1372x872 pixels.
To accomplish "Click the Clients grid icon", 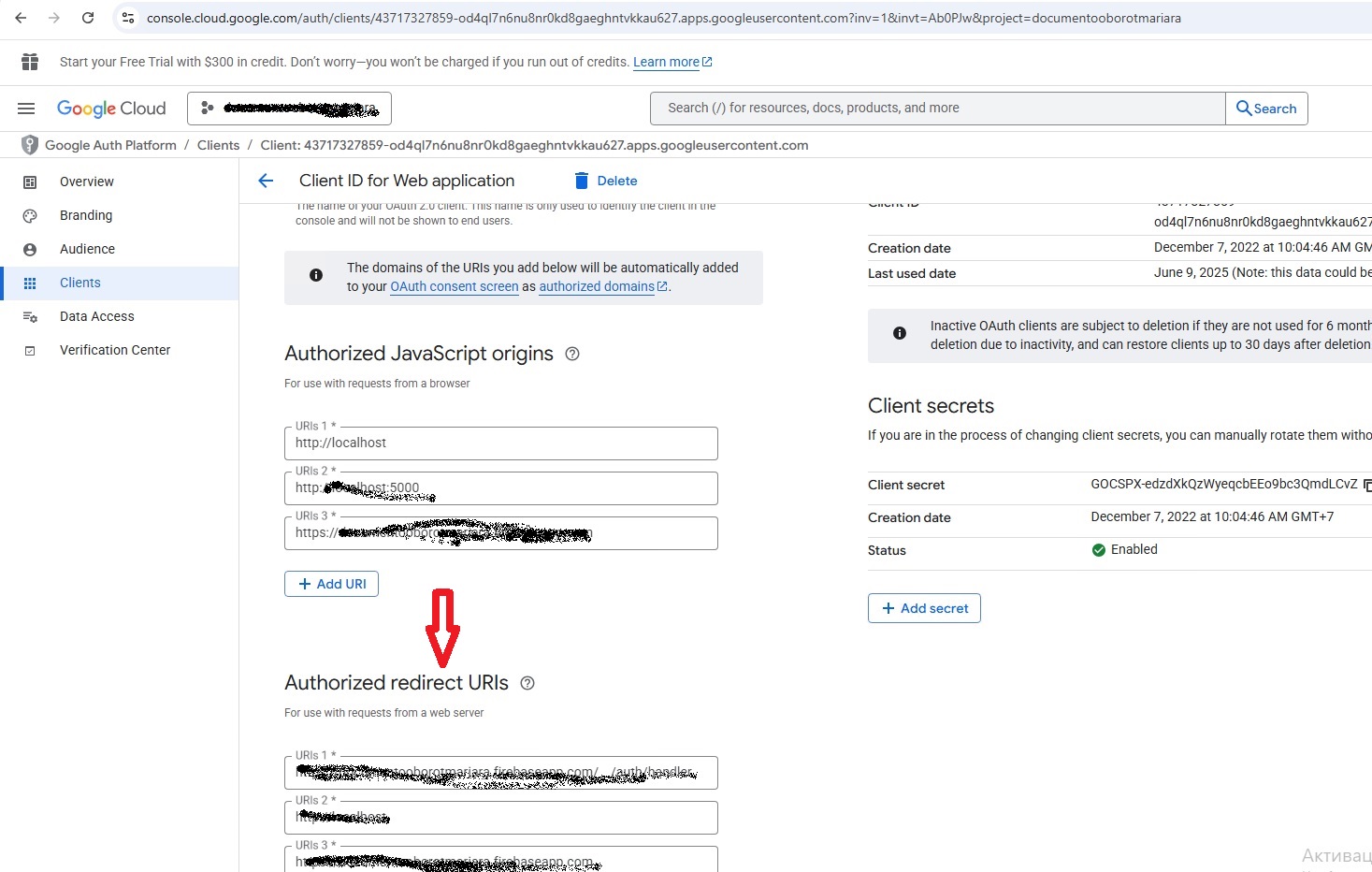I will (x=30, y=283).
